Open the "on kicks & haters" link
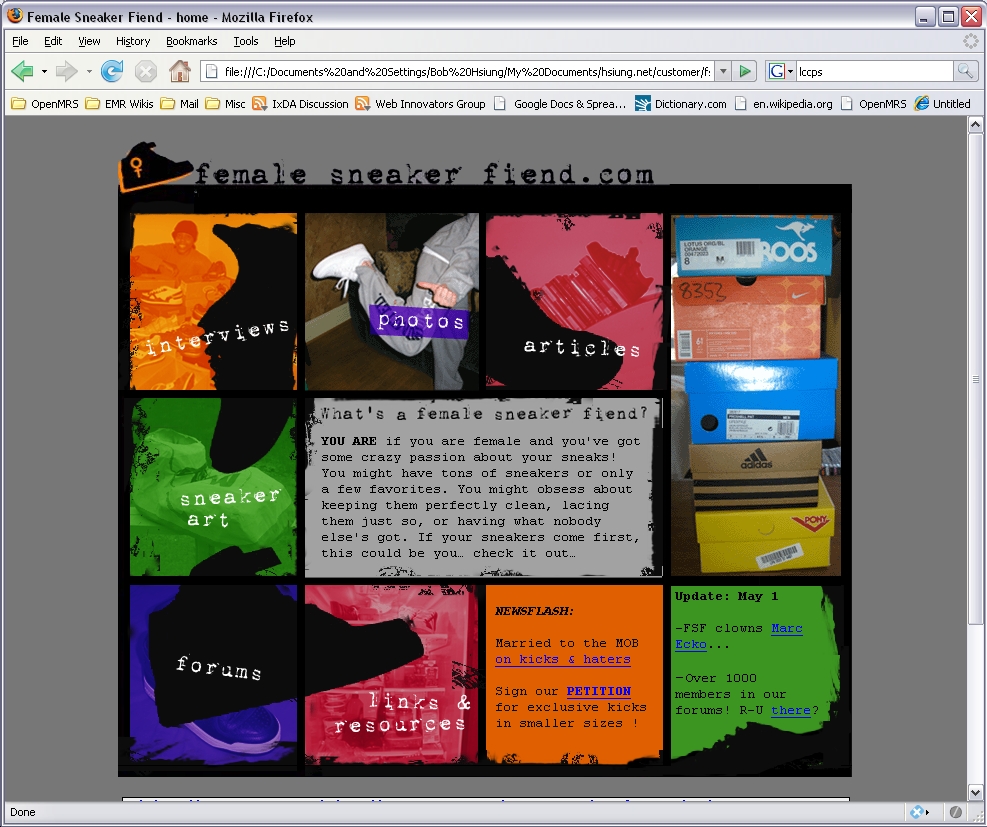This screenshot has width=987, height=827. pyautogui.click(x=562, y=659)
